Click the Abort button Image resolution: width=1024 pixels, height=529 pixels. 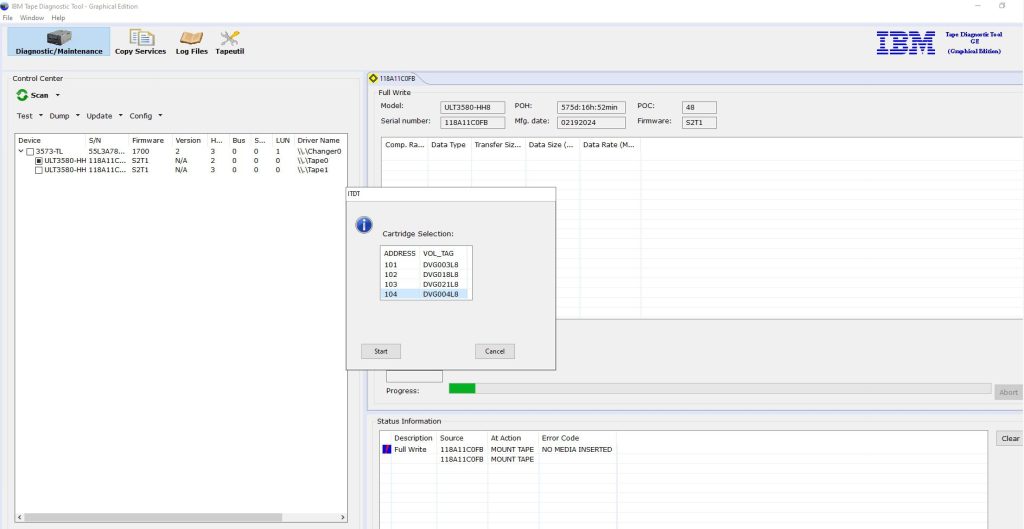[x=1008, y=392]
